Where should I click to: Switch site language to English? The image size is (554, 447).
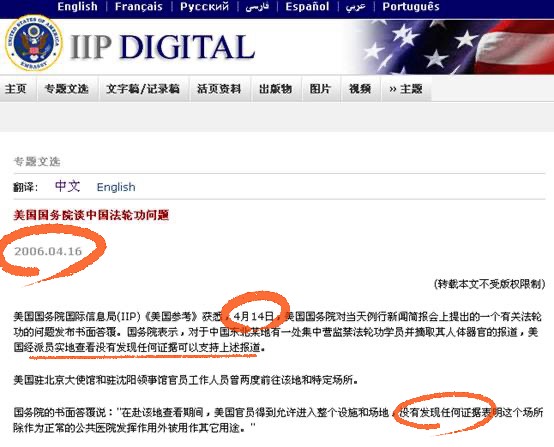coord(77,7)
